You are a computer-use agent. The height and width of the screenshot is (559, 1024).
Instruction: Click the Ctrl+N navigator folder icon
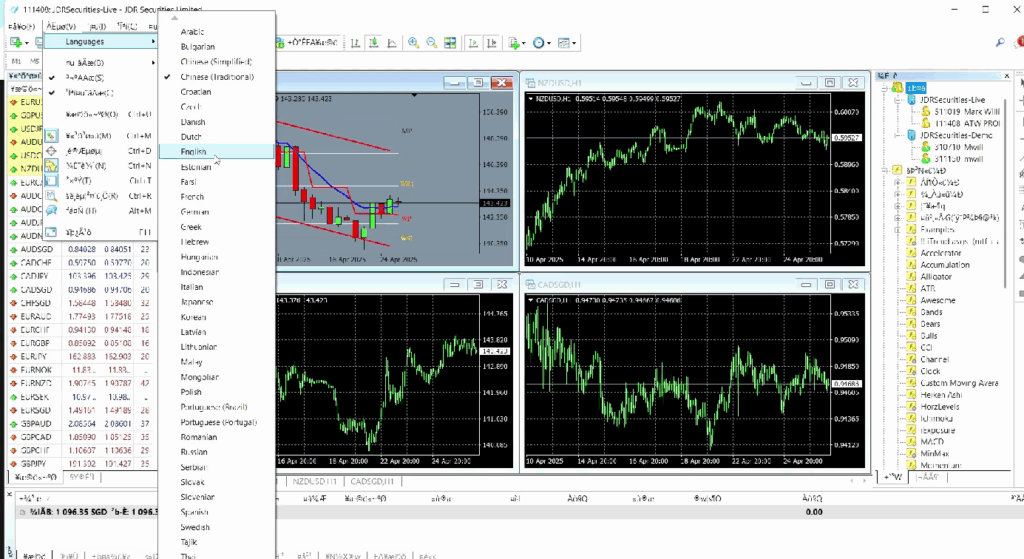pos(52,166)
